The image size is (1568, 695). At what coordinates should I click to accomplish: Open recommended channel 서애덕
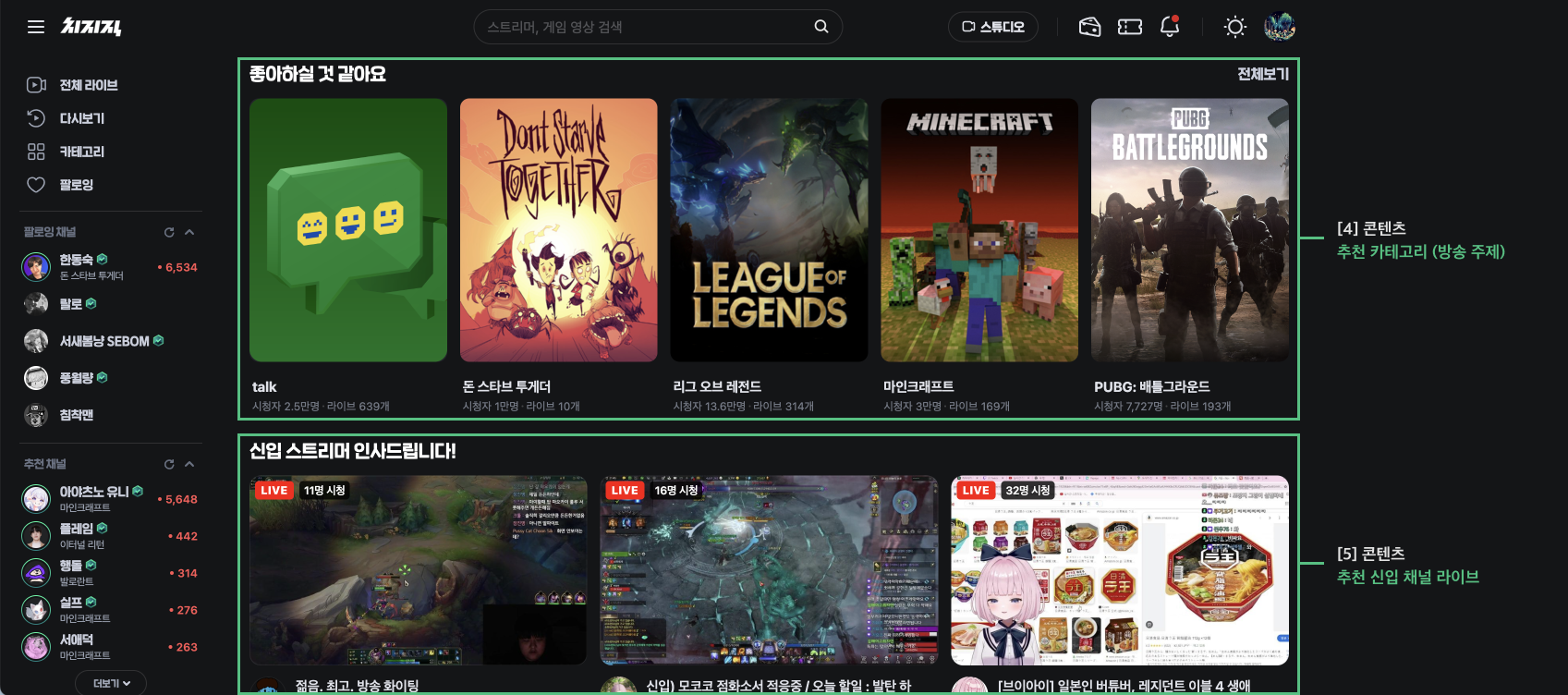coord(110,647)
